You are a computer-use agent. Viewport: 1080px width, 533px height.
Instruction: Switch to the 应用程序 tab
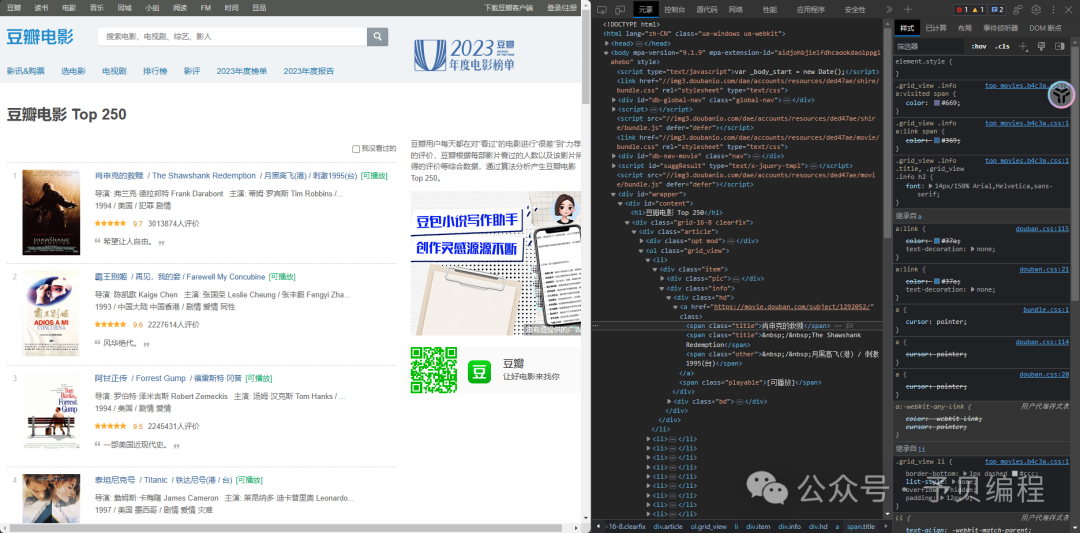pos(811,10)
